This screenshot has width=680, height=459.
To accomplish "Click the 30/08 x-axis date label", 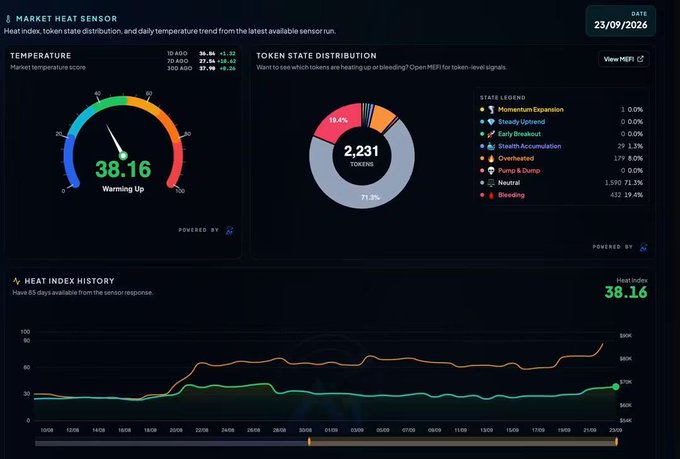I will 305,430.
